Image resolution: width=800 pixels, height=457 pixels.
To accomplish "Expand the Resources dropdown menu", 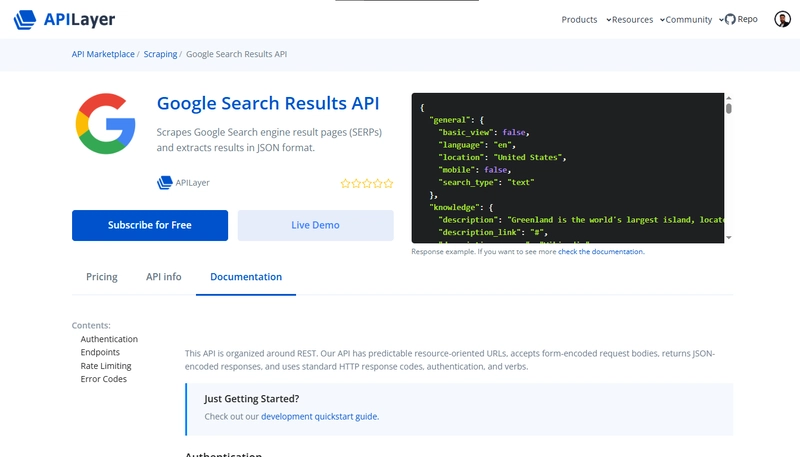I will coord(638,19).
